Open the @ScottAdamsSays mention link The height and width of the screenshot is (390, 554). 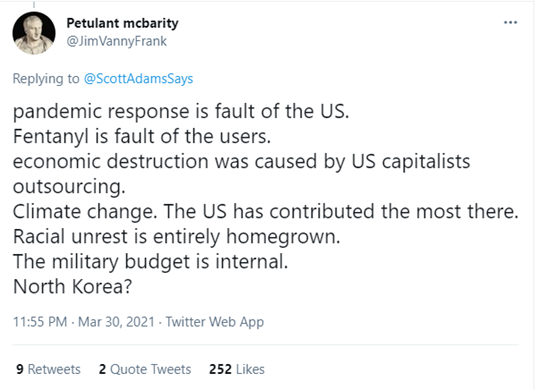138,78
